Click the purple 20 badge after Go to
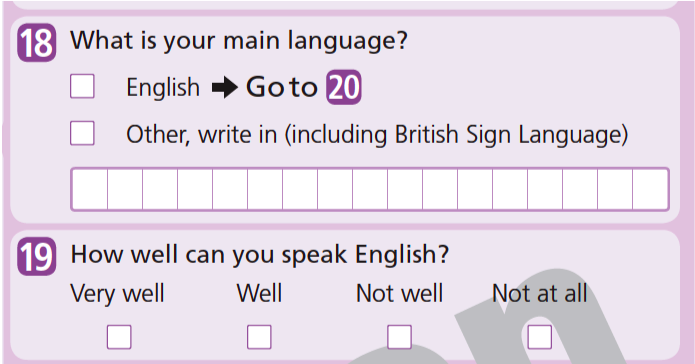 [344, 87]
